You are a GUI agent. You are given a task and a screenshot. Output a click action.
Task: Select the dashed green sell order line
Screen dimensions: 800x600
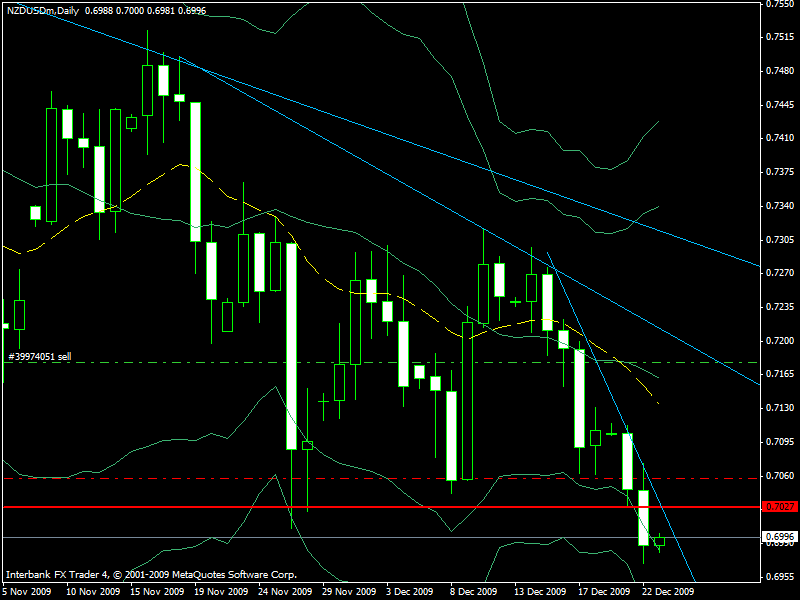point(300,362)
